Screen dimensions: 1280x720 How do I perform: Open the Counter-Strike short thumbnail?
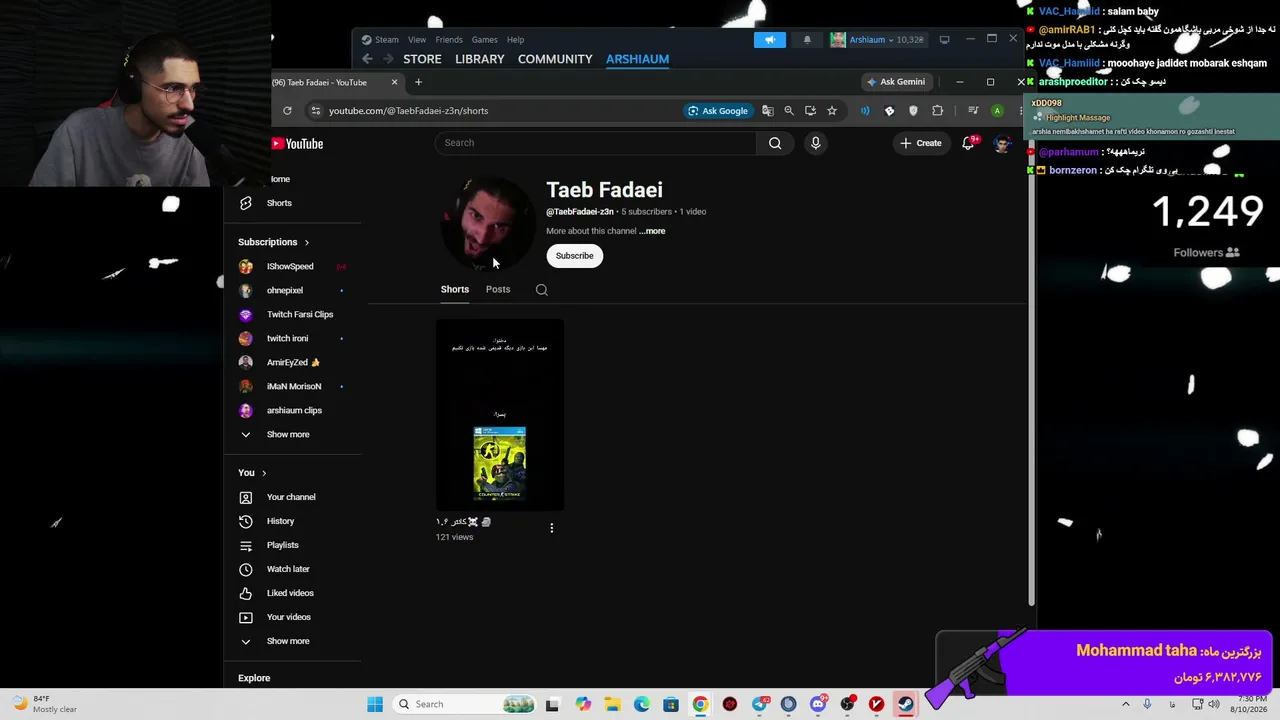tap(500, 415)
